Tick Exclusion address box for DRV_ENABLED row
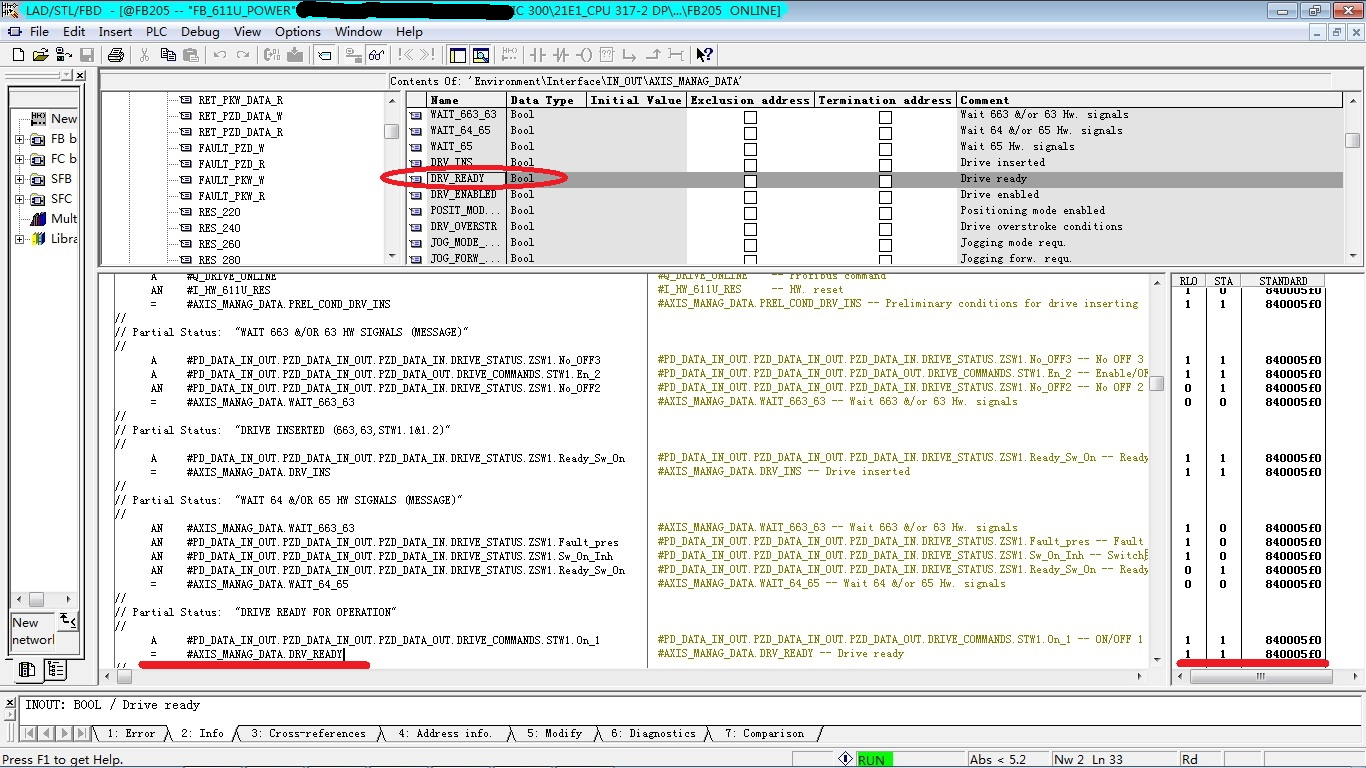 pyautogui.click(x=750, y=195)
